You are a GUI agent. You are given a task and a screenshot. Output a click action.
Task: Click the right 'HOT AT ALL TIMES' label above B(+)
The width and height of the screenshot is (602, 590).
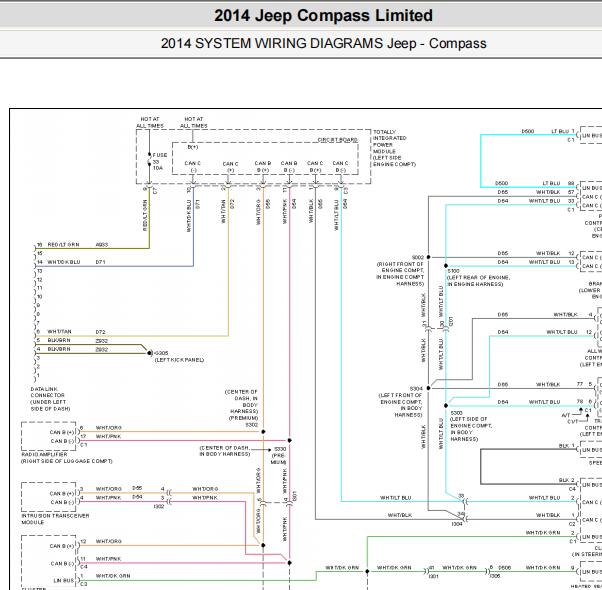pos(194,122)
